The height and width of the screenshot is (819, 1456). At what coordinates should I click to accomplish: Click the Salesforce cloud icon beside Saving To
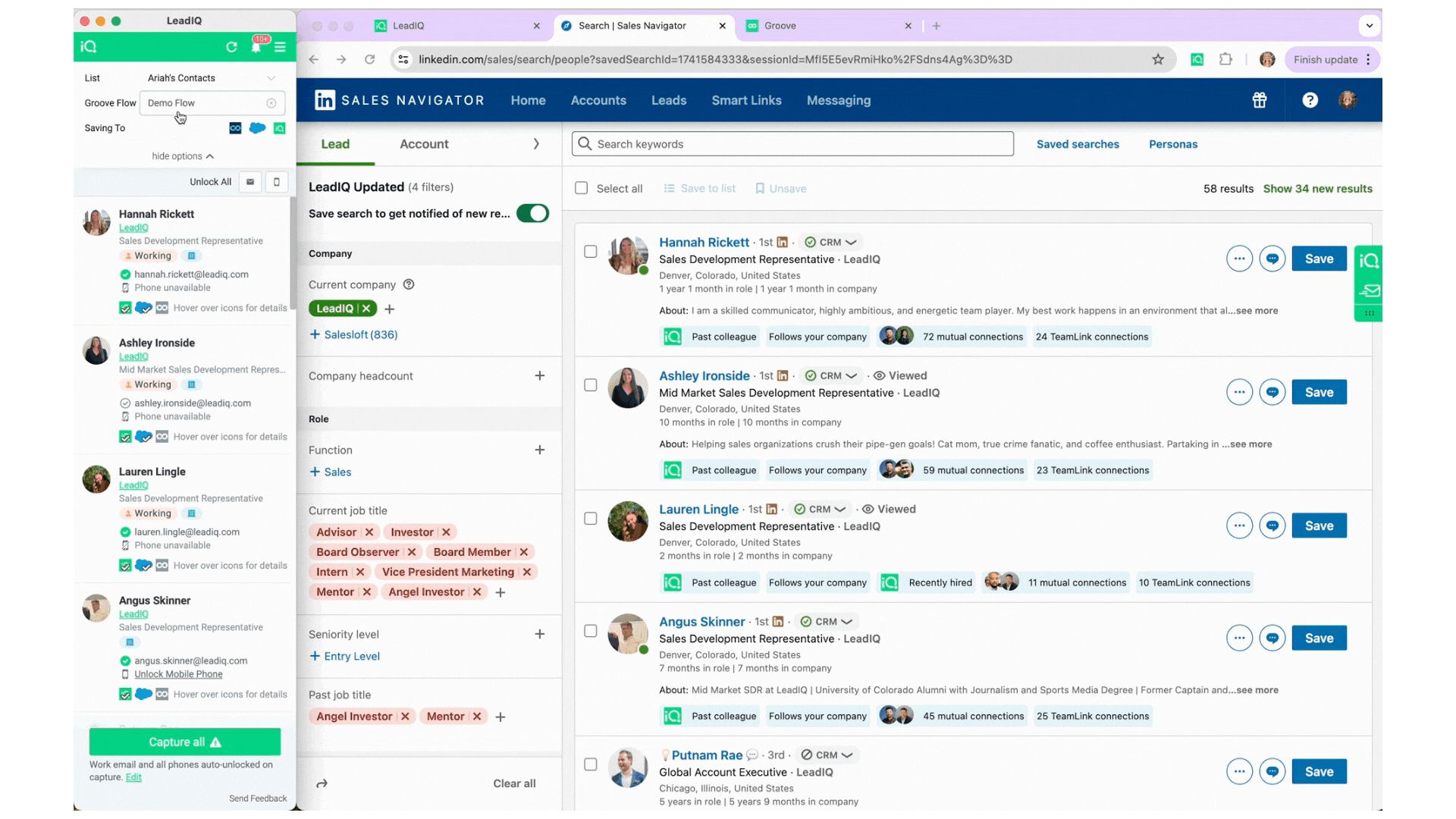[258, 128]
